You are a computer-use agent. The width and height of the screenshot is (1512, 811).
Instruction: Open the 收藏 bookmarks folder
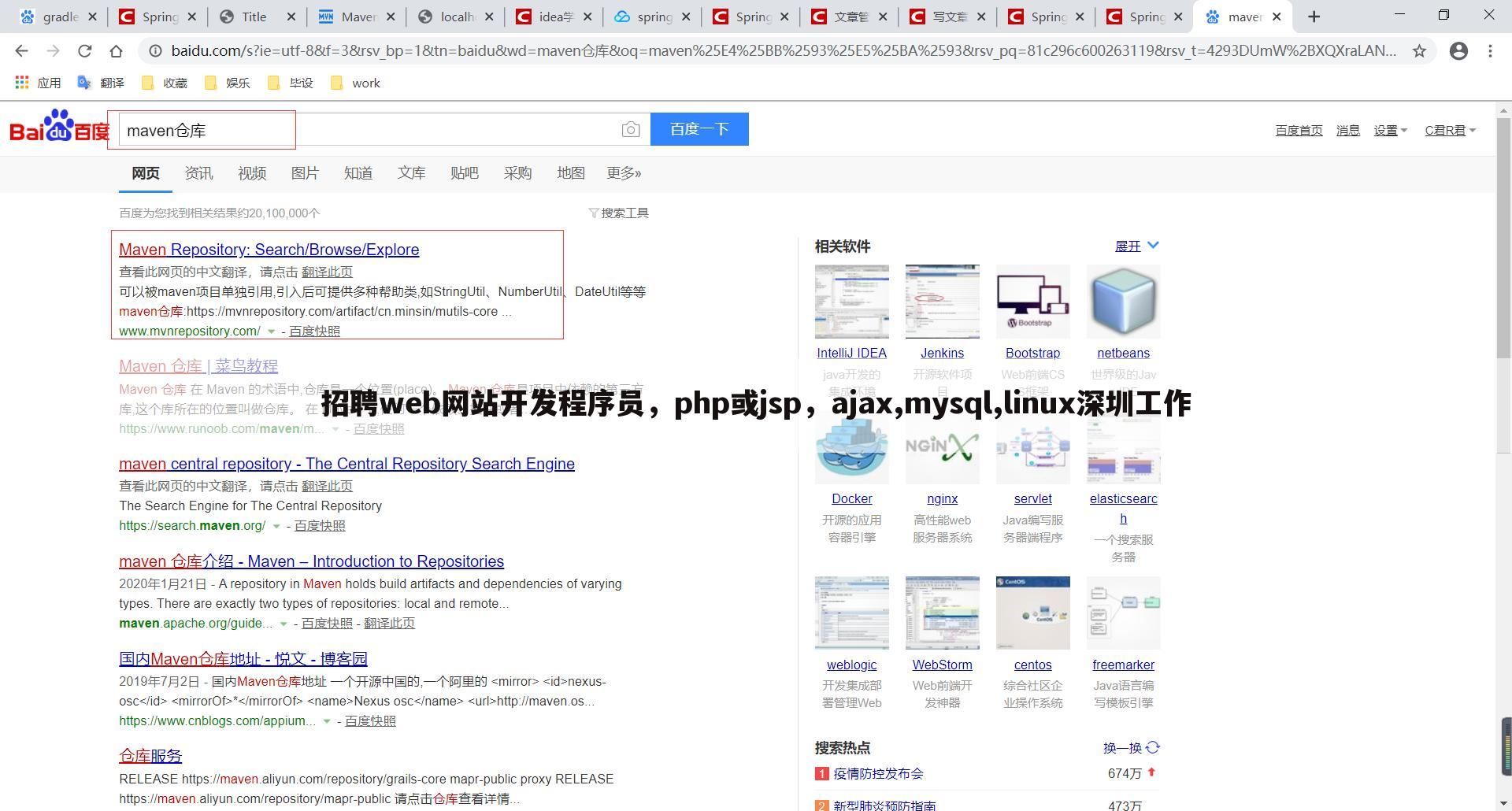click(x=164, y=83)
